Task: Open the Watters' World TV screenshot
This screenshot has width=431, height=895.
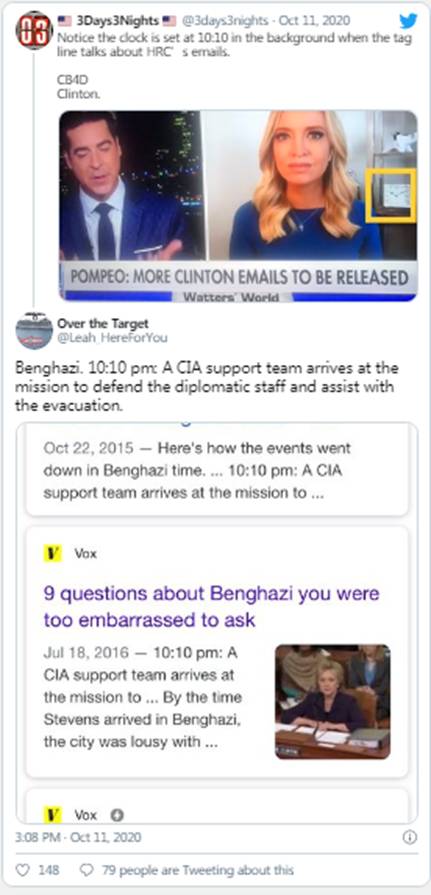Action: coord(238,205)
